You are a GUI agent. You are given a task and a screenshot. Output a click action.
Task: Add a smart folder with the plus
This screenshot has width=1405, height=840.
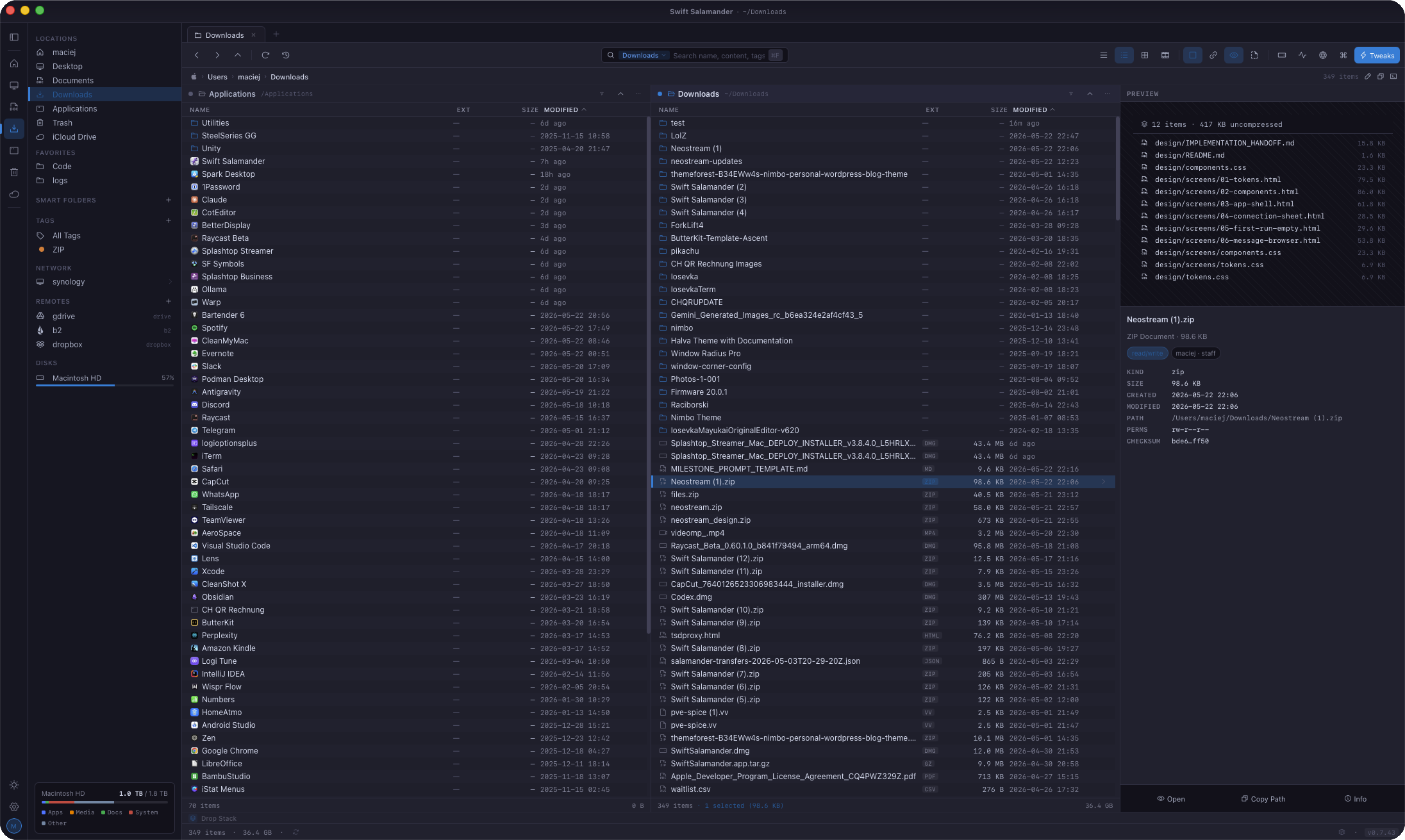(169, 200)
